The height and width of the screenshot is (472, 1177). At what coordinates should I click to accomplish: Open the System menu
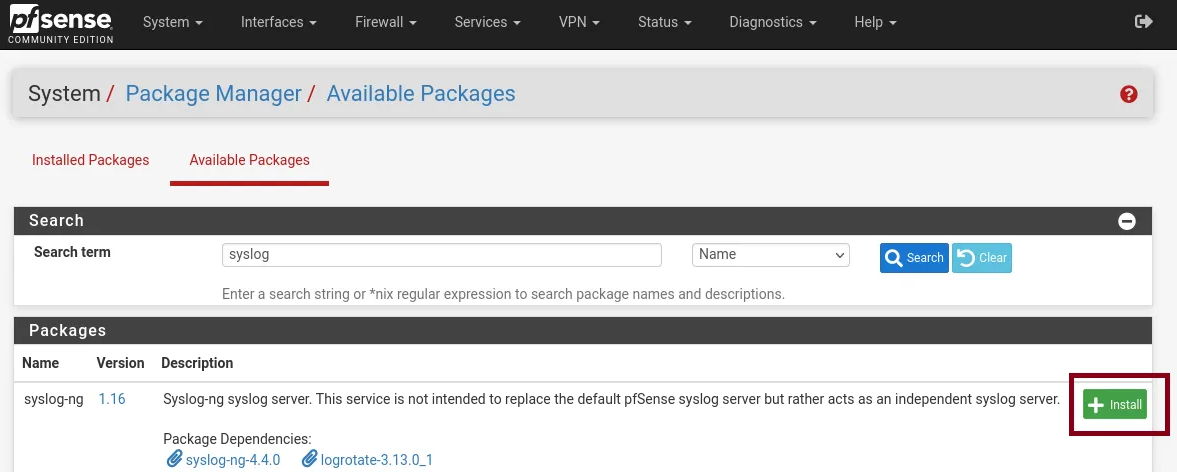pyautogui.click(x=173, y=23)
